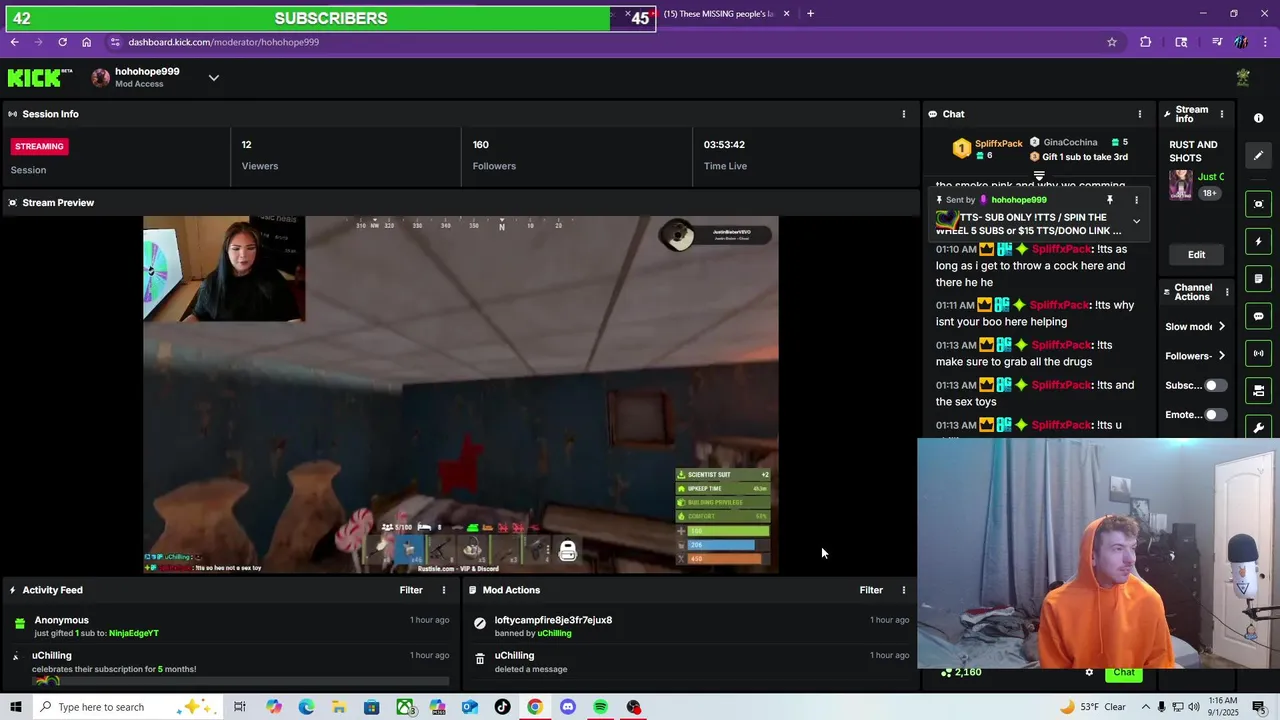Go to browser home page

pyautogui.click(x=86, y=42)
